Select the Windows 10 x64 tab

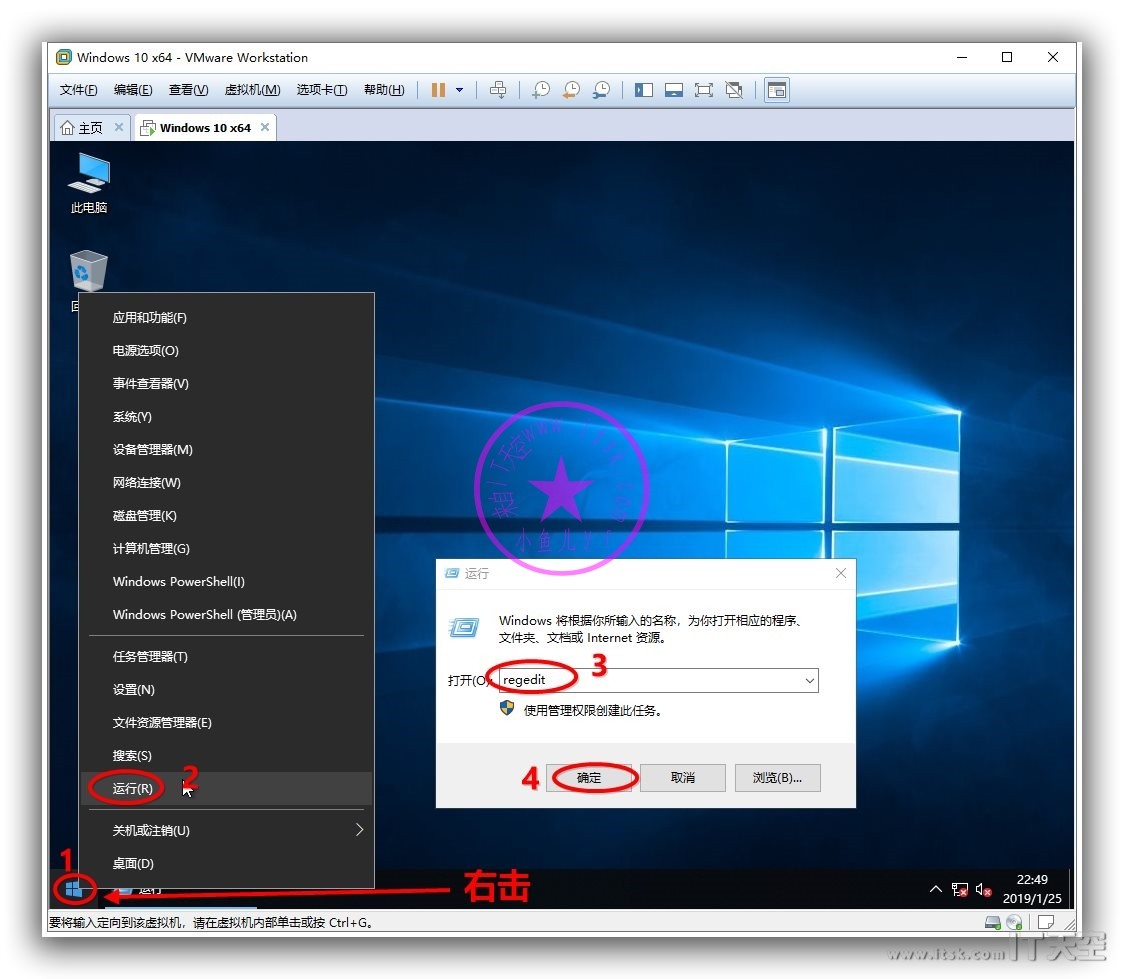point(205,128)
